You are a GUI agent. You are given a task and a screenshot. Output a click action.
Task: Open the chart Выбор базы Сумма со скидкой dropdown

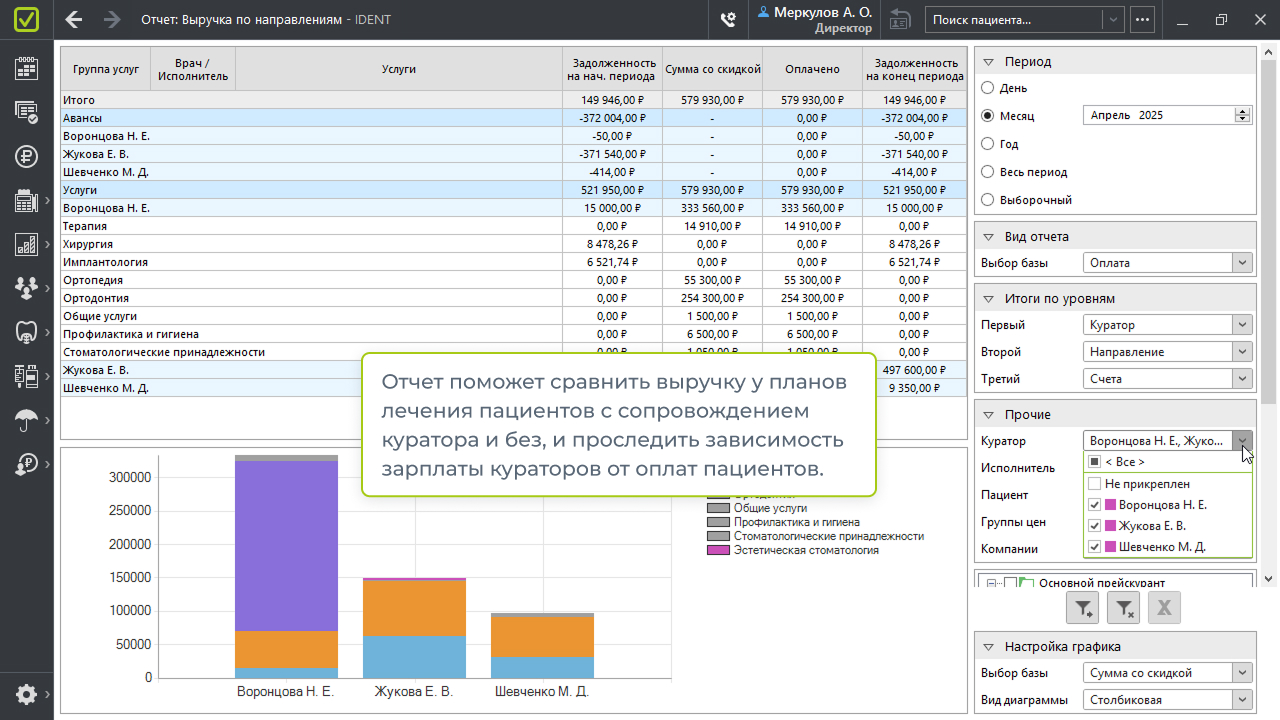point(1168,673)
